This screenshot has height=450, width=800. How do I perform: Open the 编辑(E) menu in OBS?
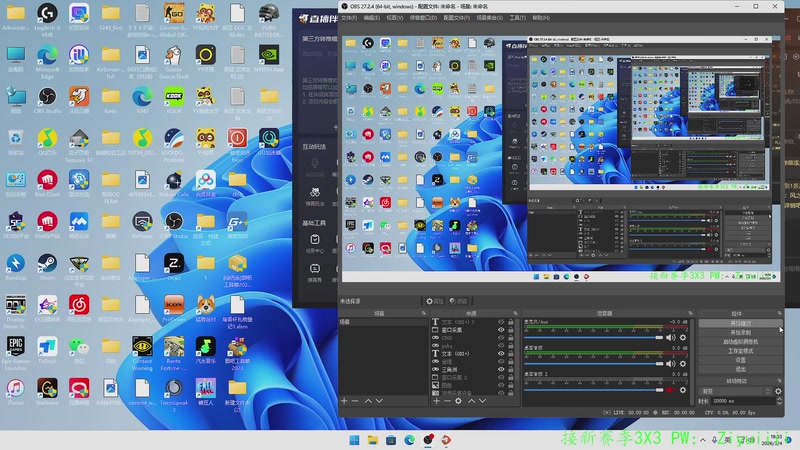(371, 18)
